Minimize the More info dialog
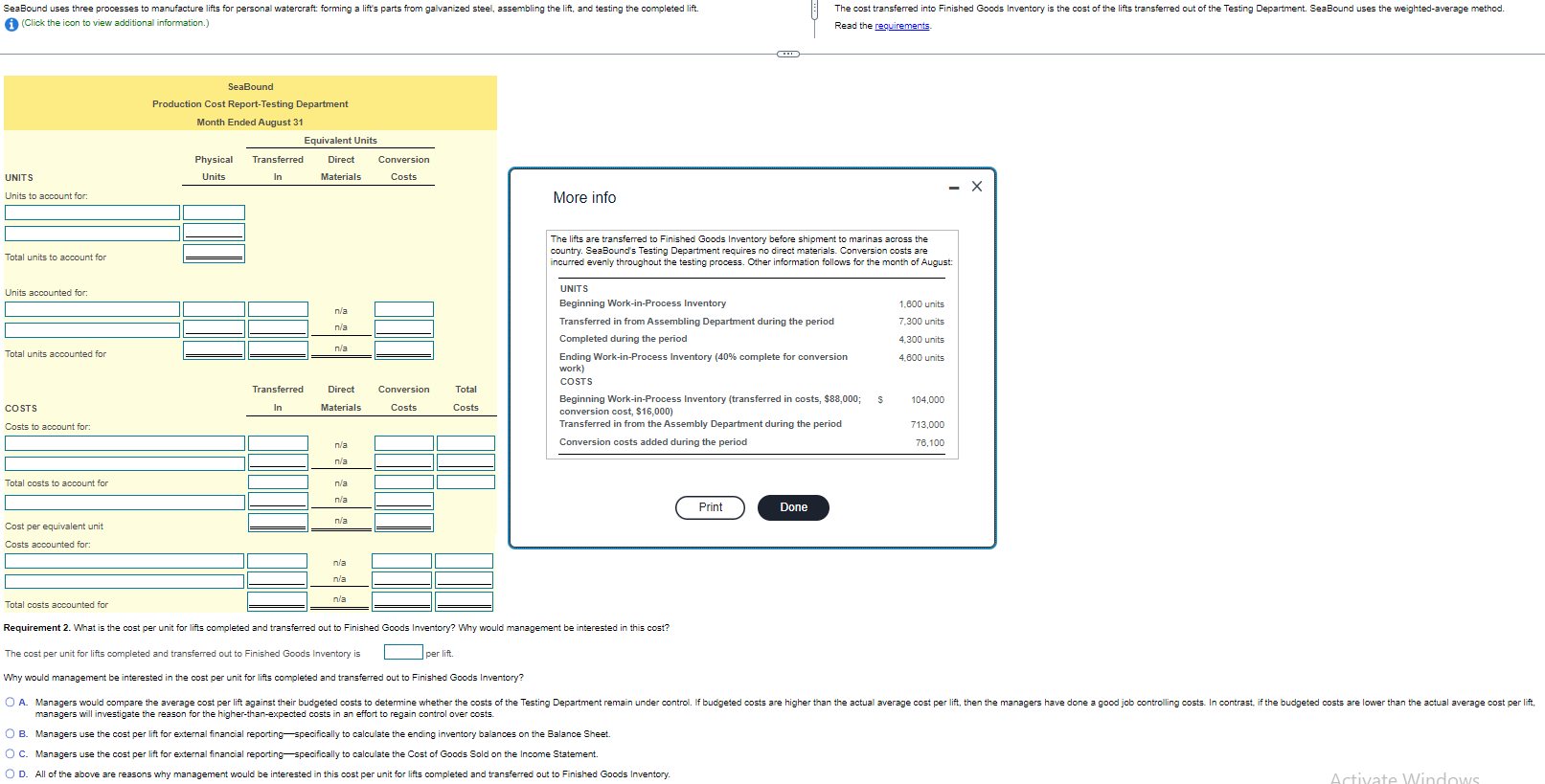 (x=954, y=188)
